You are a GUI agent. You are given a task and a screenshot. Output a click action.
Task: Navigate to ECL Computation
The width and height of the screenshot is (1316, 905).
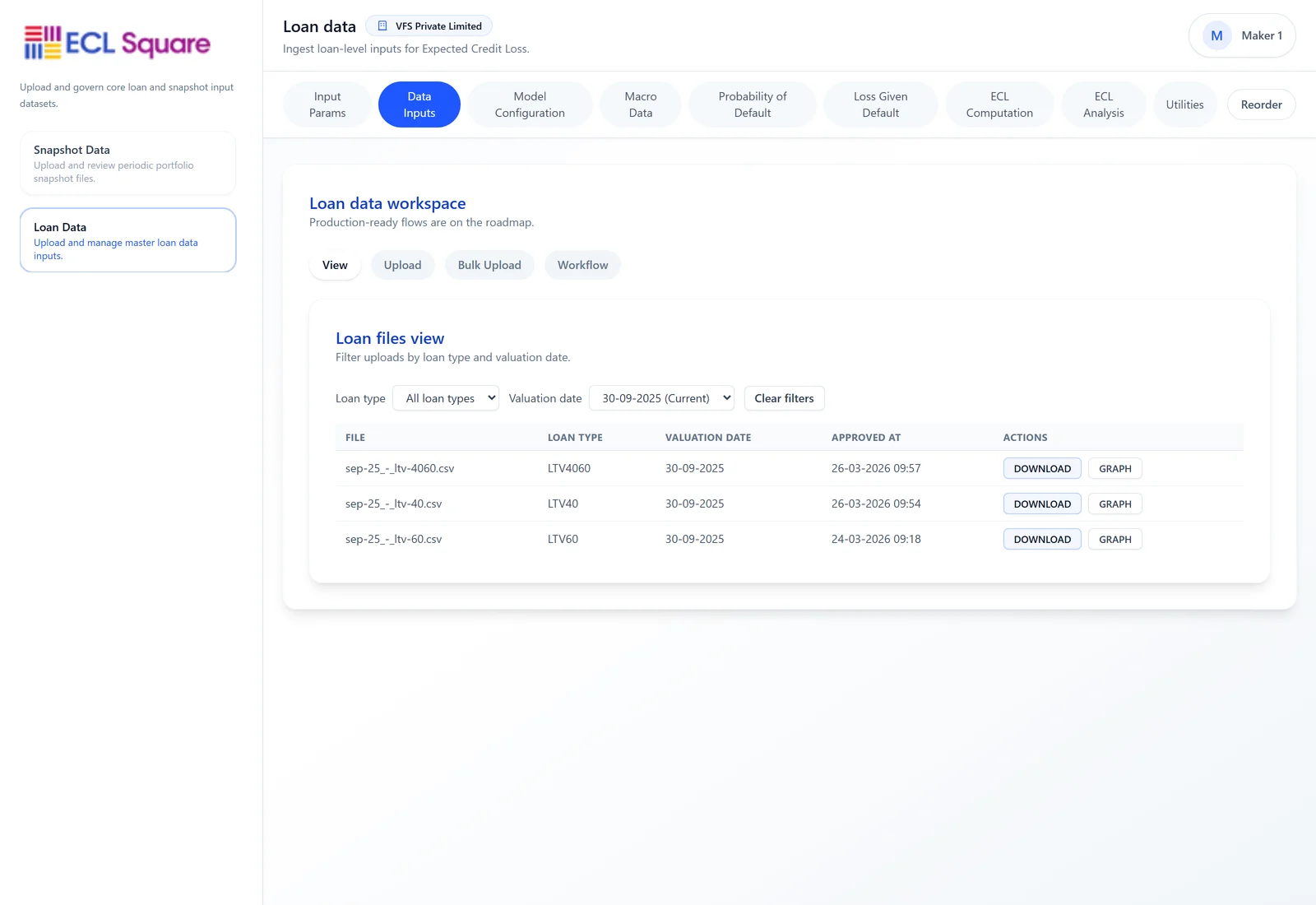pos(999,104)
